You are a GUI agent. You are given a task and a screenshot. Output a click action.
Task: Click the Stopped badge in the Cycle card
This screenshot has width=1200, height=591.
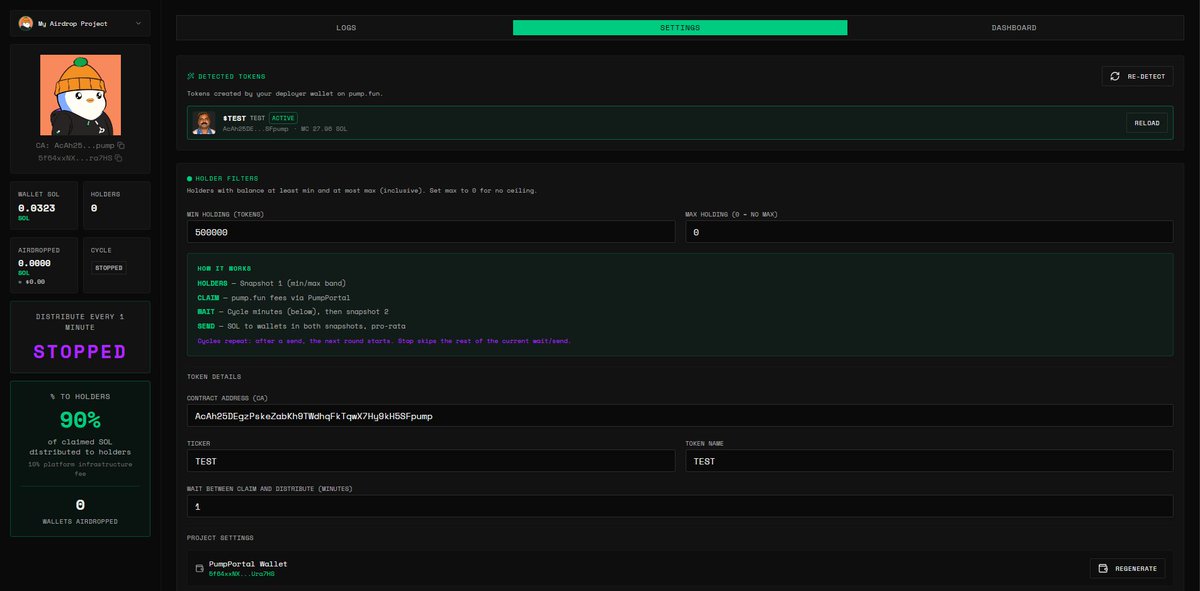pyautogui.click(x=109, y=268)
